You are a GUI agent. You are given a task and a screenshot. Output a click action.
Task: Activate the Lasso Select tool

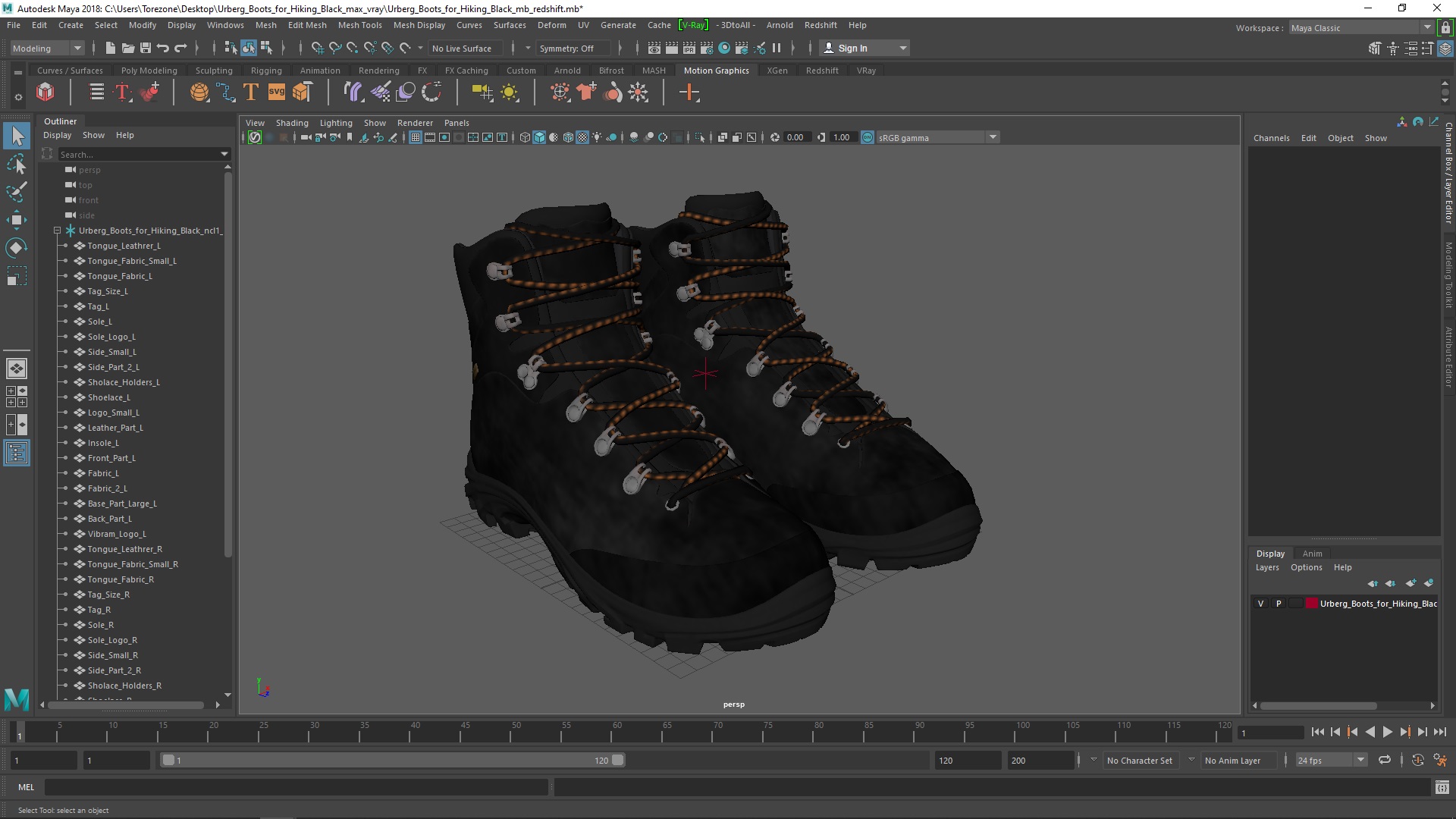click(17, 164)
